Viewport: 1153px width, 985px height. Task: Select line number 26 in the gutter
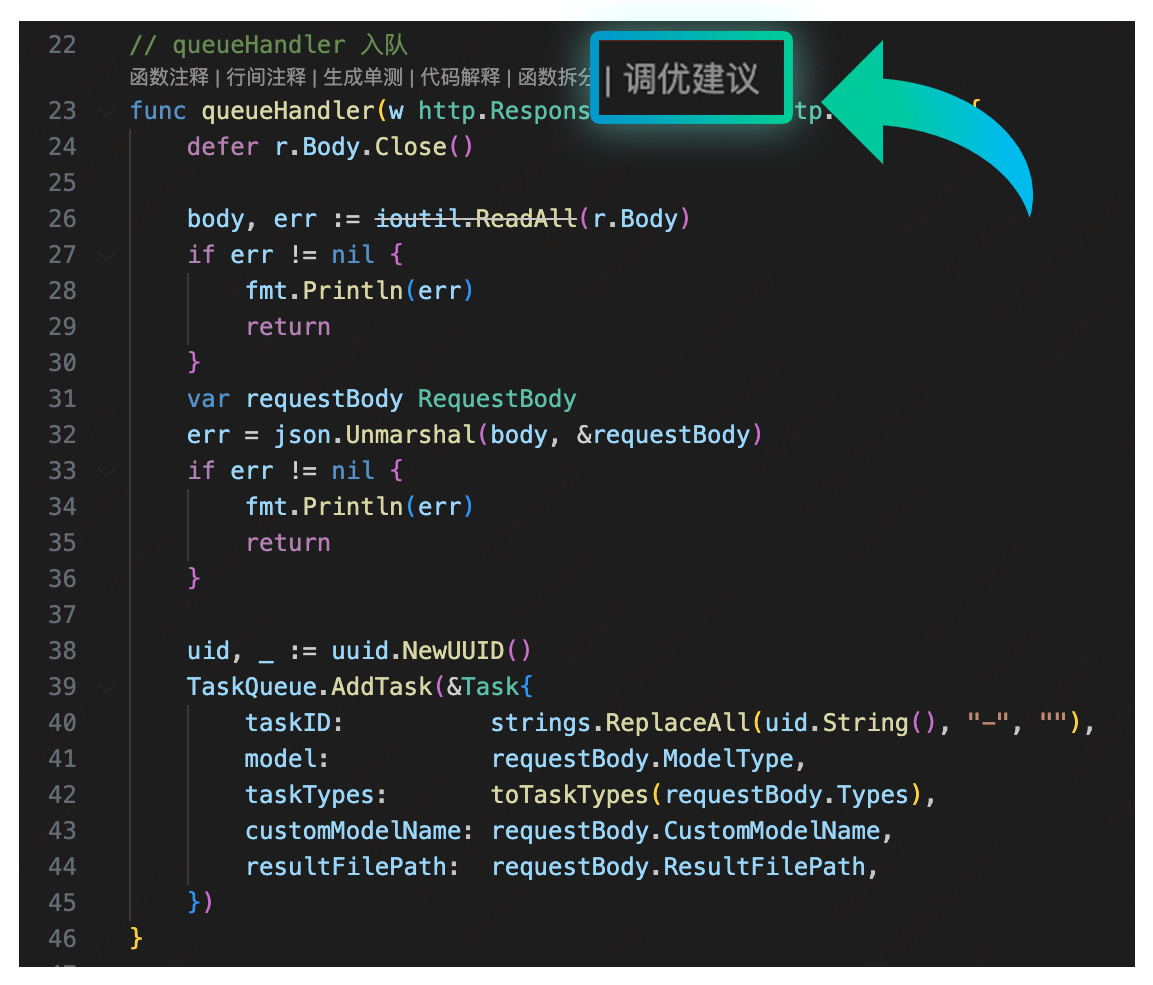[x=62, y=218]
